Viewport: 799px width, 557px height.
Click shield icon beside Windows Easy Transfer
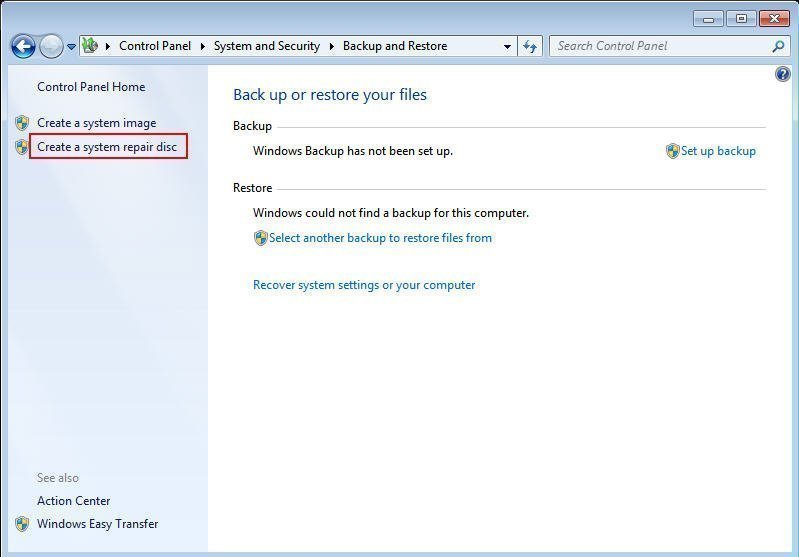point(22,524)
